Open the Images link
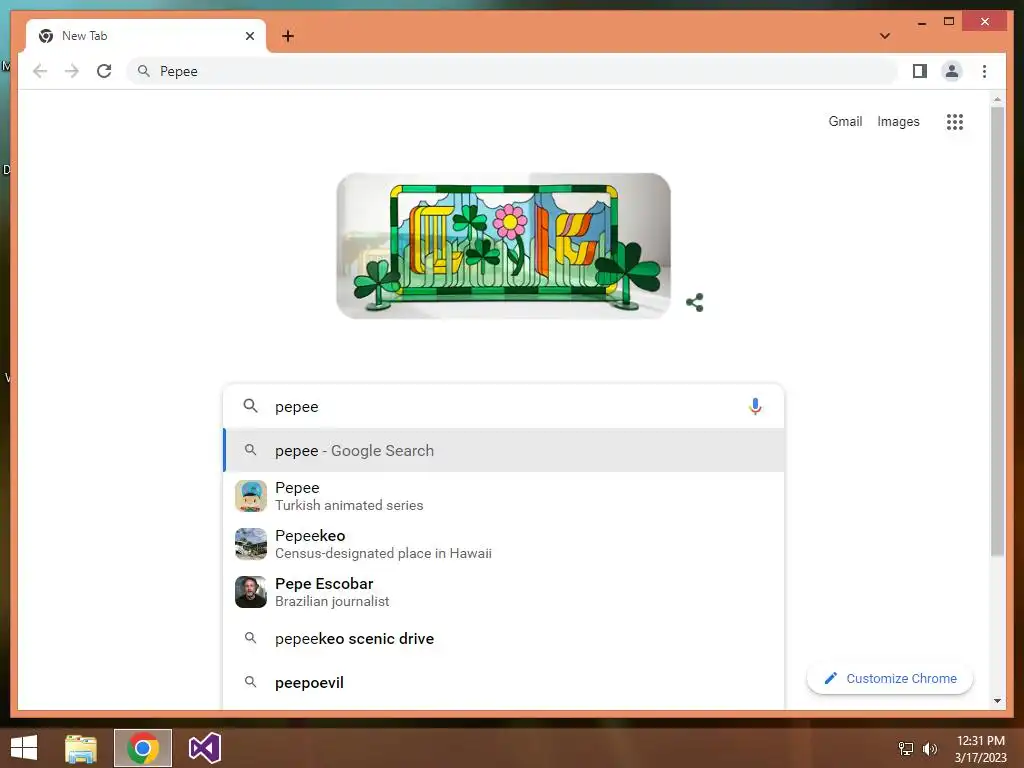 [898, 121]
